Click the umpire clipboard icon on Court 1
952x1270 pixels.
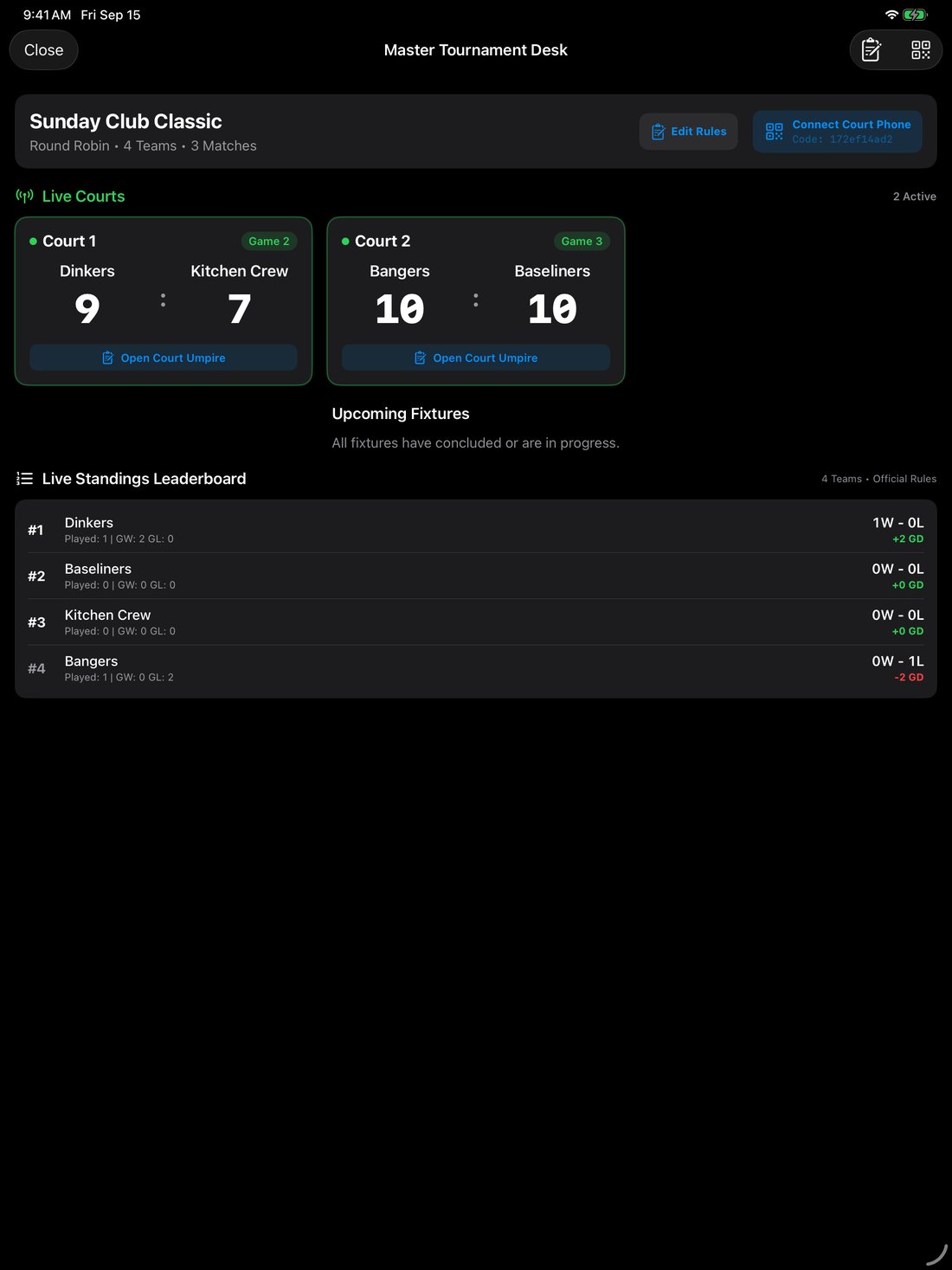(108, 358)
